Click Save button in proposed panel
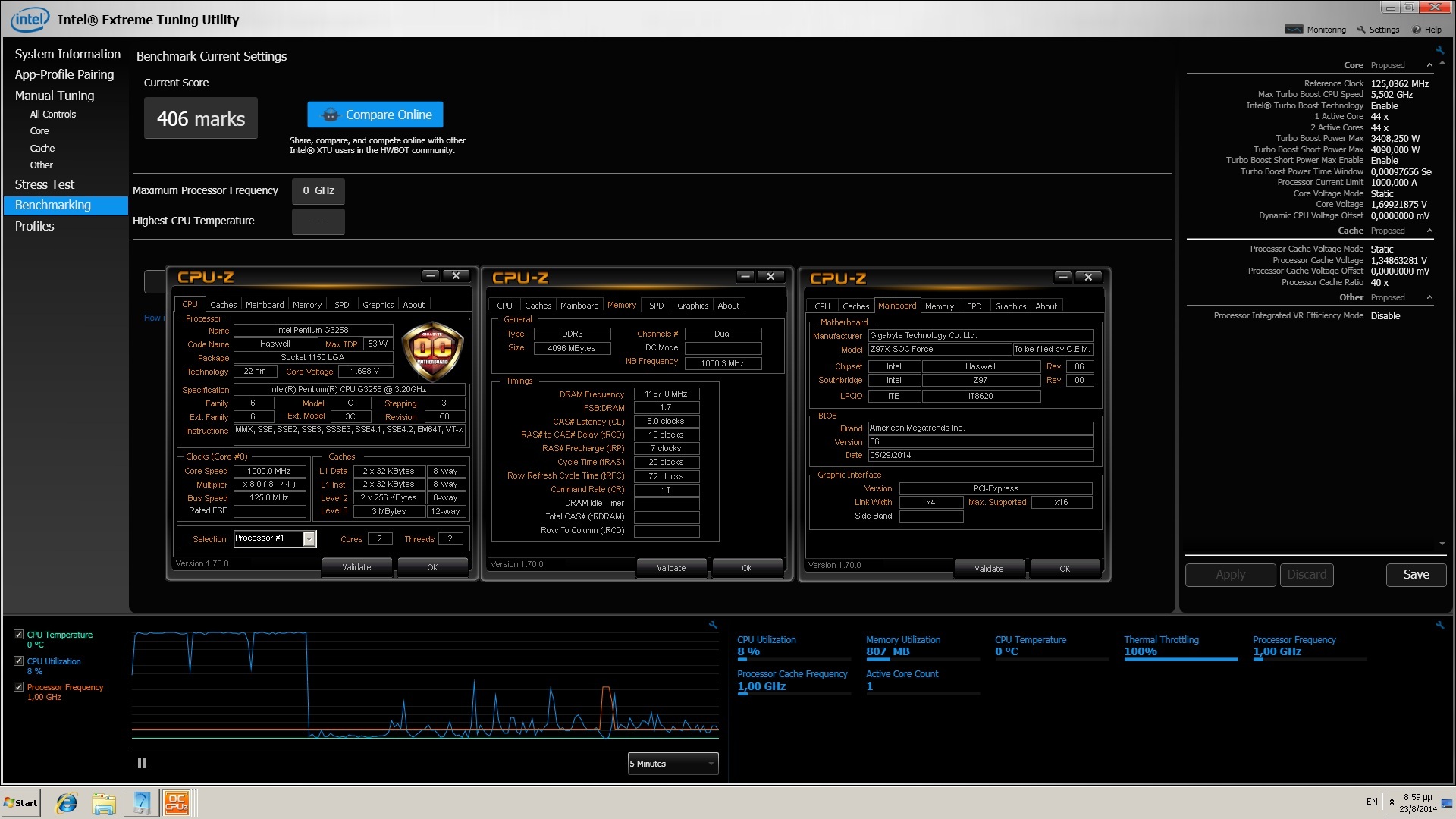1456x819 pixels. point(1416,575)
